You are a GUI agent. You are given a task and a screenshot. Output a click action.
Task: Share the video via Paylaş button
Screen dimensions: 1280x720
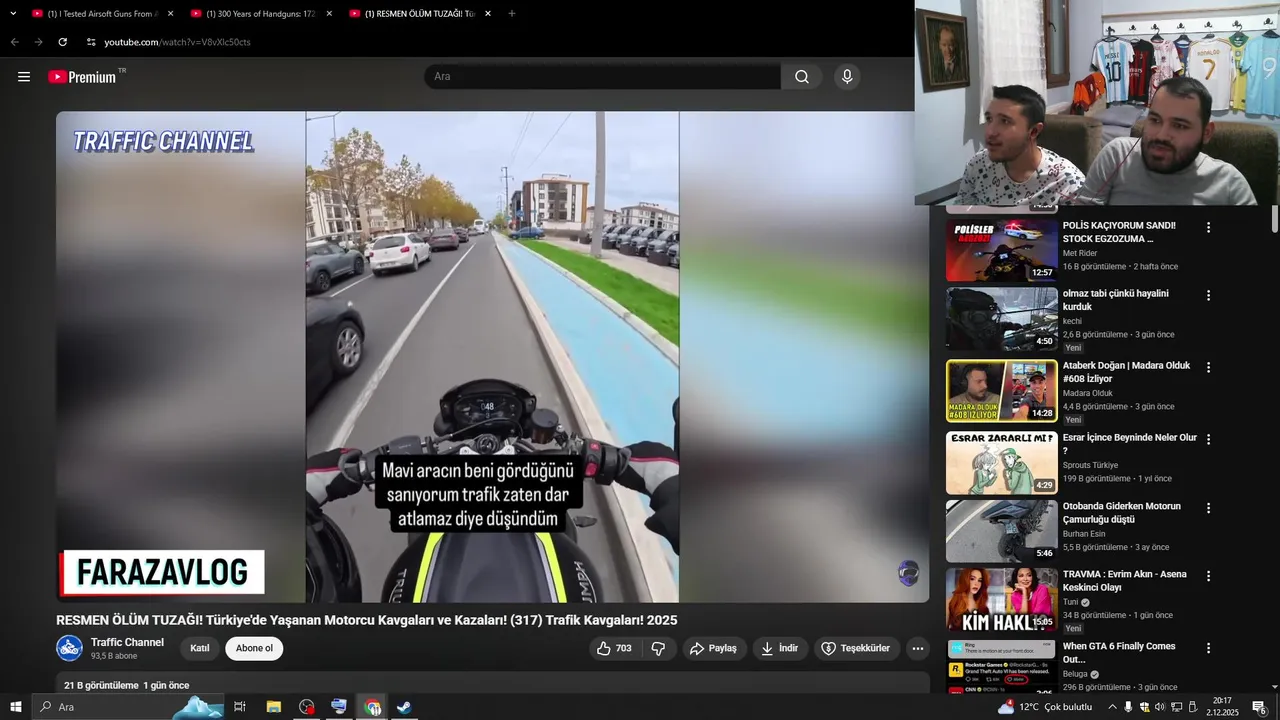(x=715, y=648)
